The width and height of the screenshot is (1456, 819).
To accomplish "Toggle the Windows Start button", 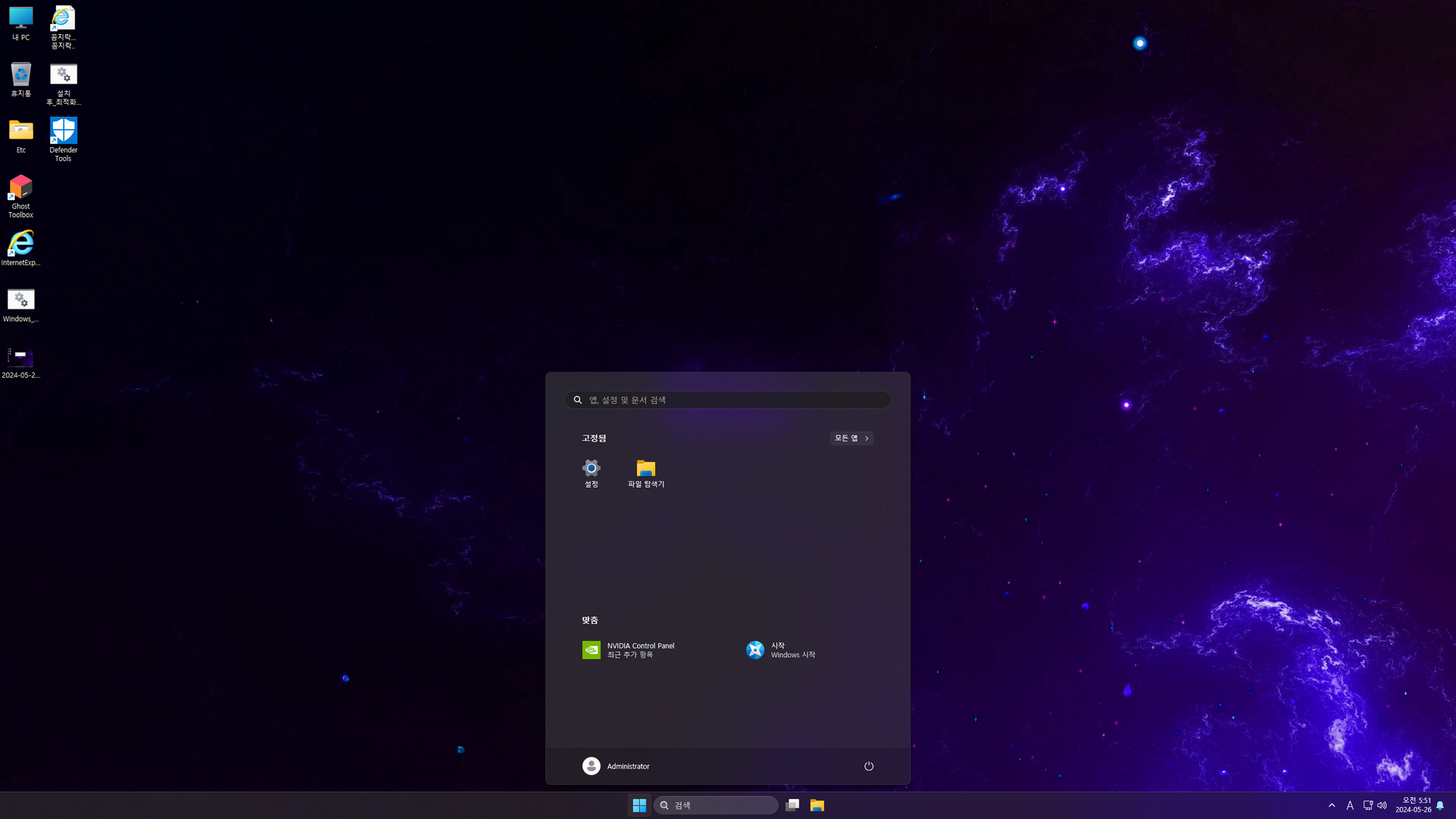I will click(x=639, y=805).
